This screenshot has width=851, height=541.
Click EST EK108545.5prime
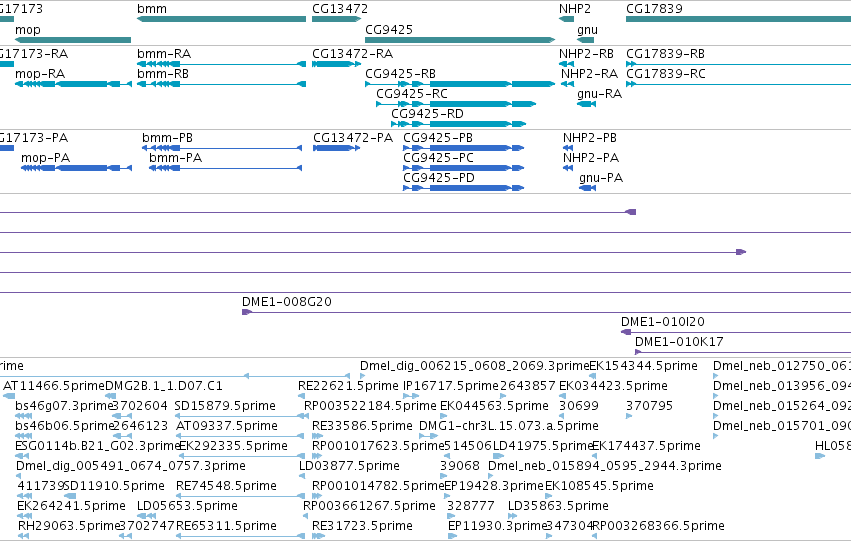tap(599, 486)
